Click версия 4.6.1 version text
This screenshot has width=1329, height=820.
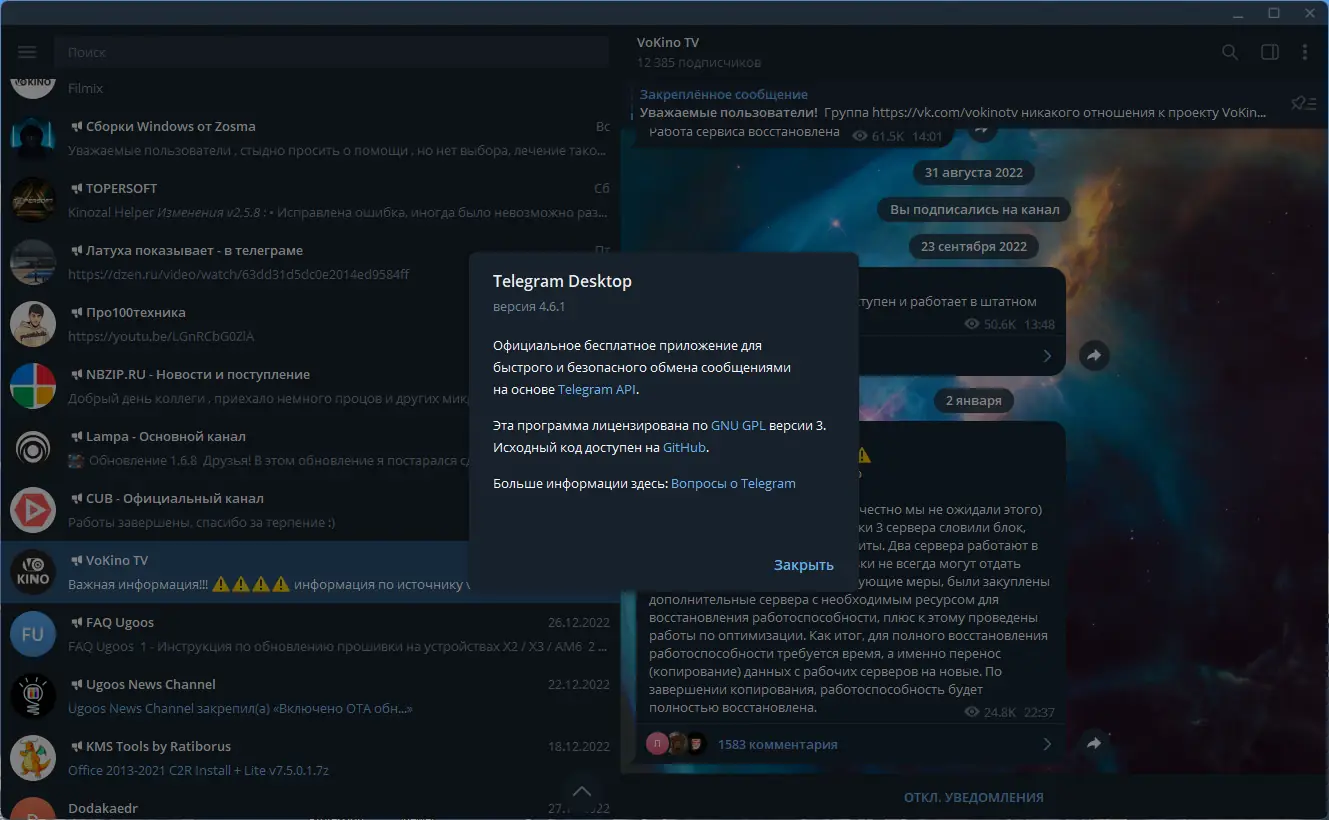click(529, 306)
